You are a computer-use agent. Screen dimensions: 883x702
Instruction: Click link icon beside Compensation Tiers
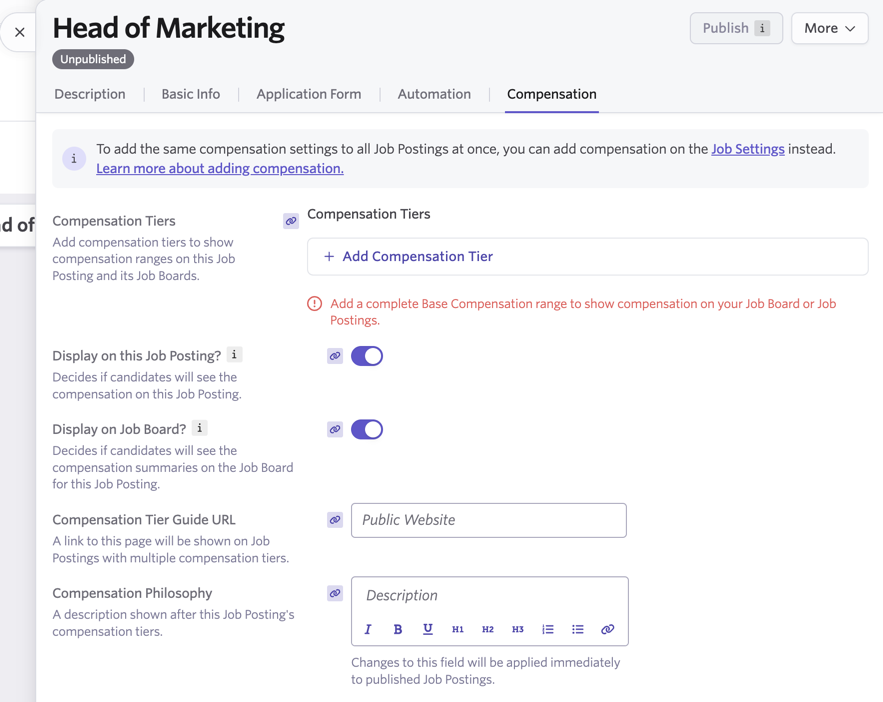[x=291, y=221]
